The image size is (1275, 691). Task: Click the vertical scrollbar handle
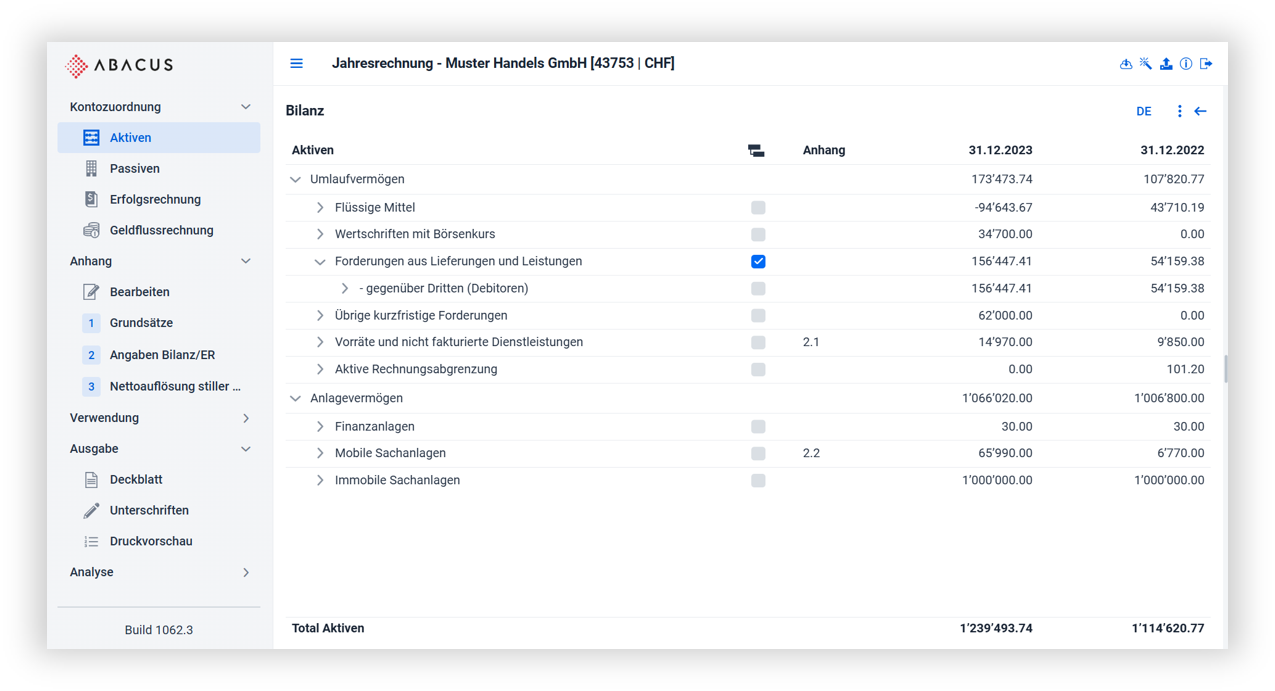tap(1226, 368)
